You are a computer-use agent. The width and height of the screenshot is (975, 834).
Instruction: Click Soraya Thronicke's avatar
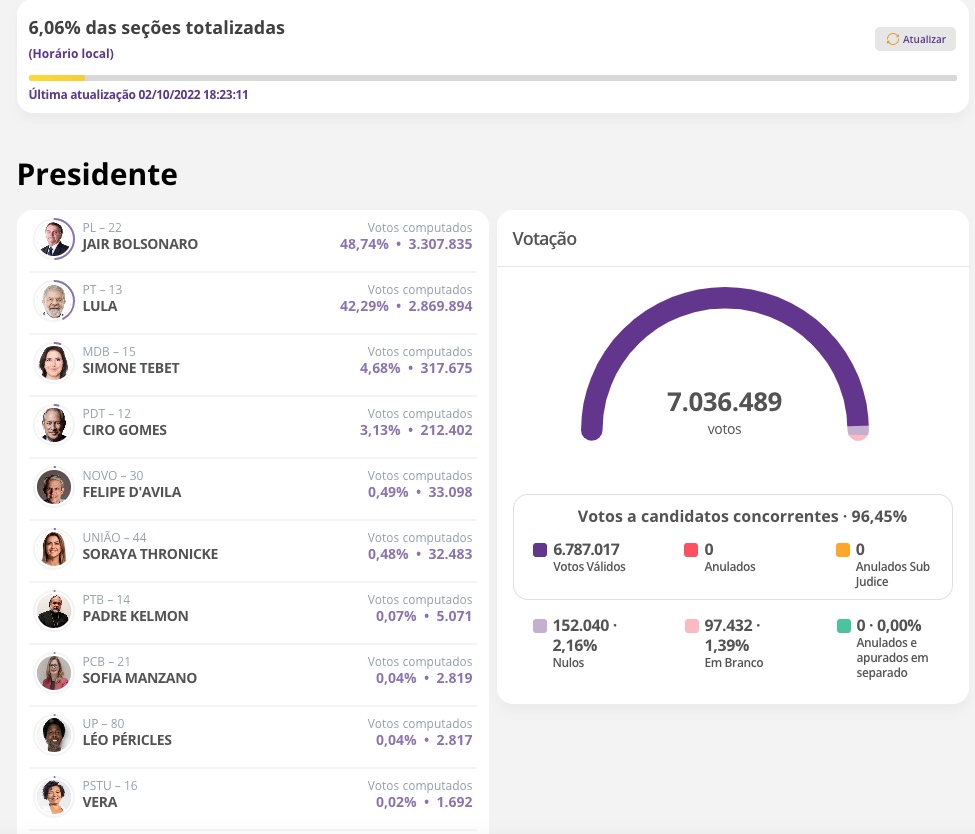[x=54, y=548]
